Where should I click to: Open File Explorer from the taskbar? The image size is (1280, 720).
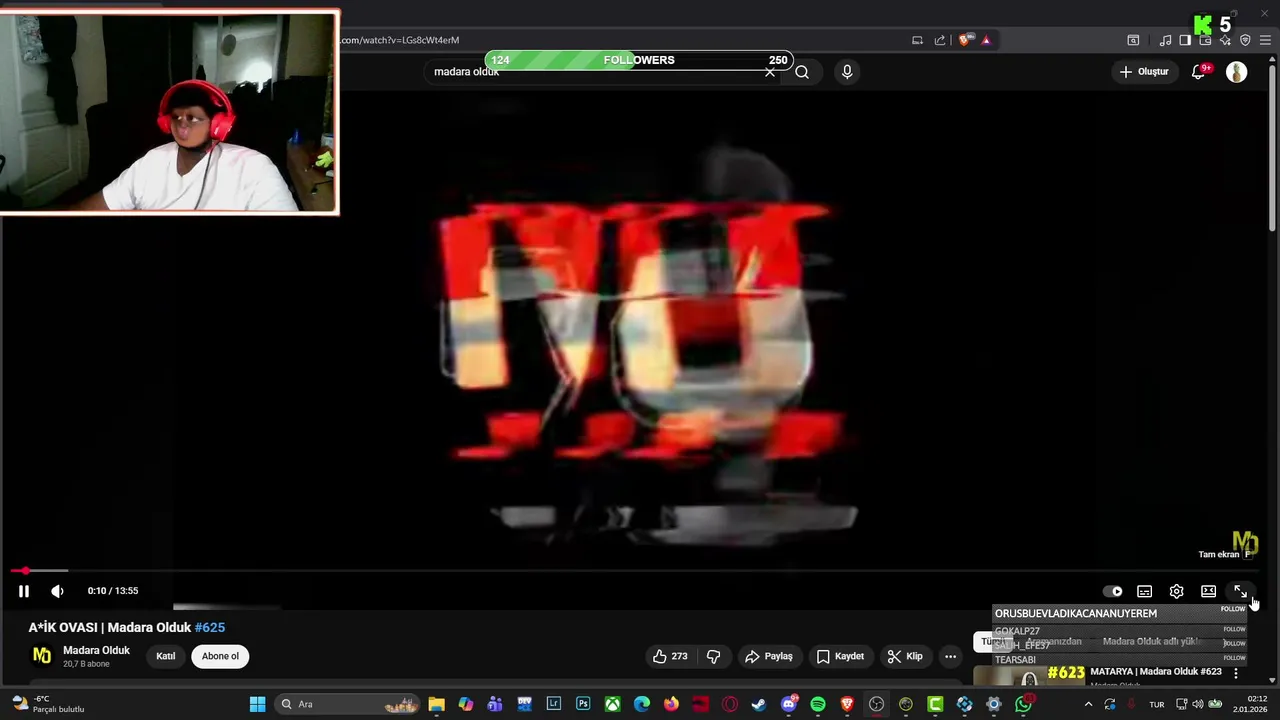click(x=436, y=704)
